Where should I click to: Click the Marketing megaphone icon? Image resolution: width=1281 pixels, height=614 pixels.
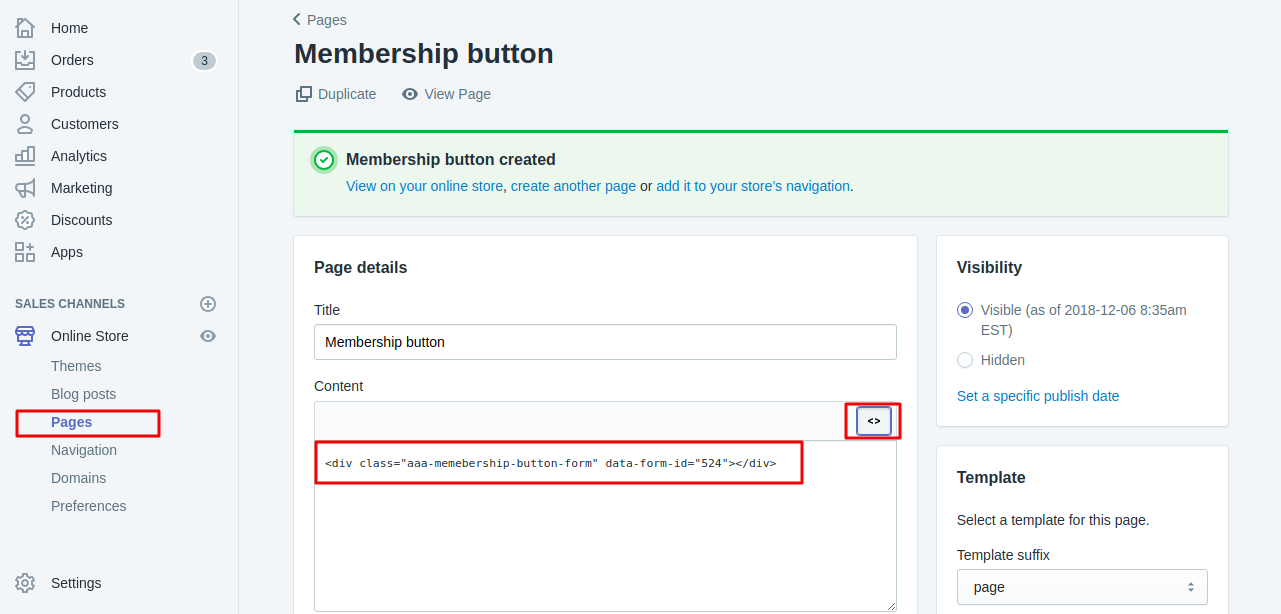(x=25, y=188)
